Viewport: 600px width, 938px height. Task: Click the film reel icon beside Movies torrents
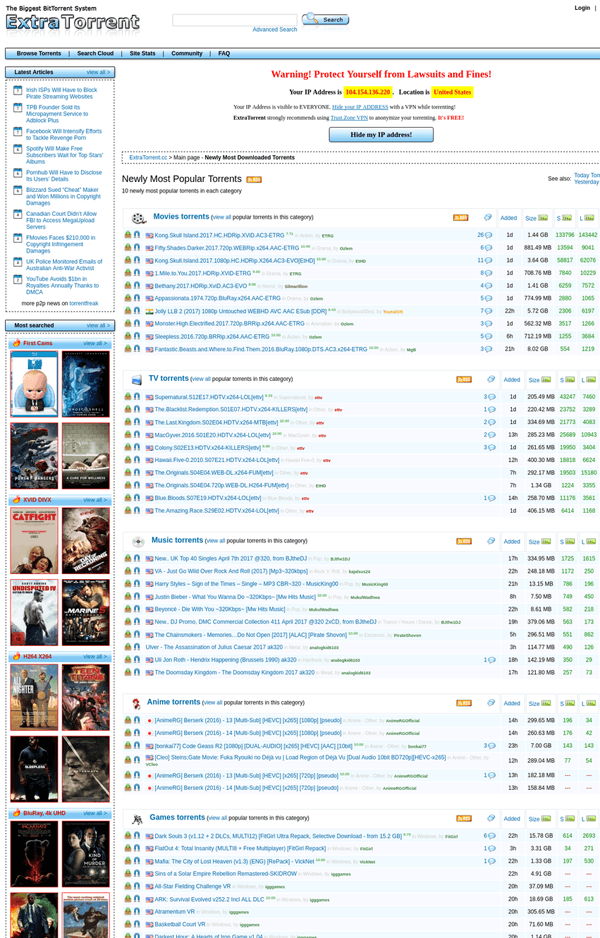pyautogui.click(x=139, y=218)
